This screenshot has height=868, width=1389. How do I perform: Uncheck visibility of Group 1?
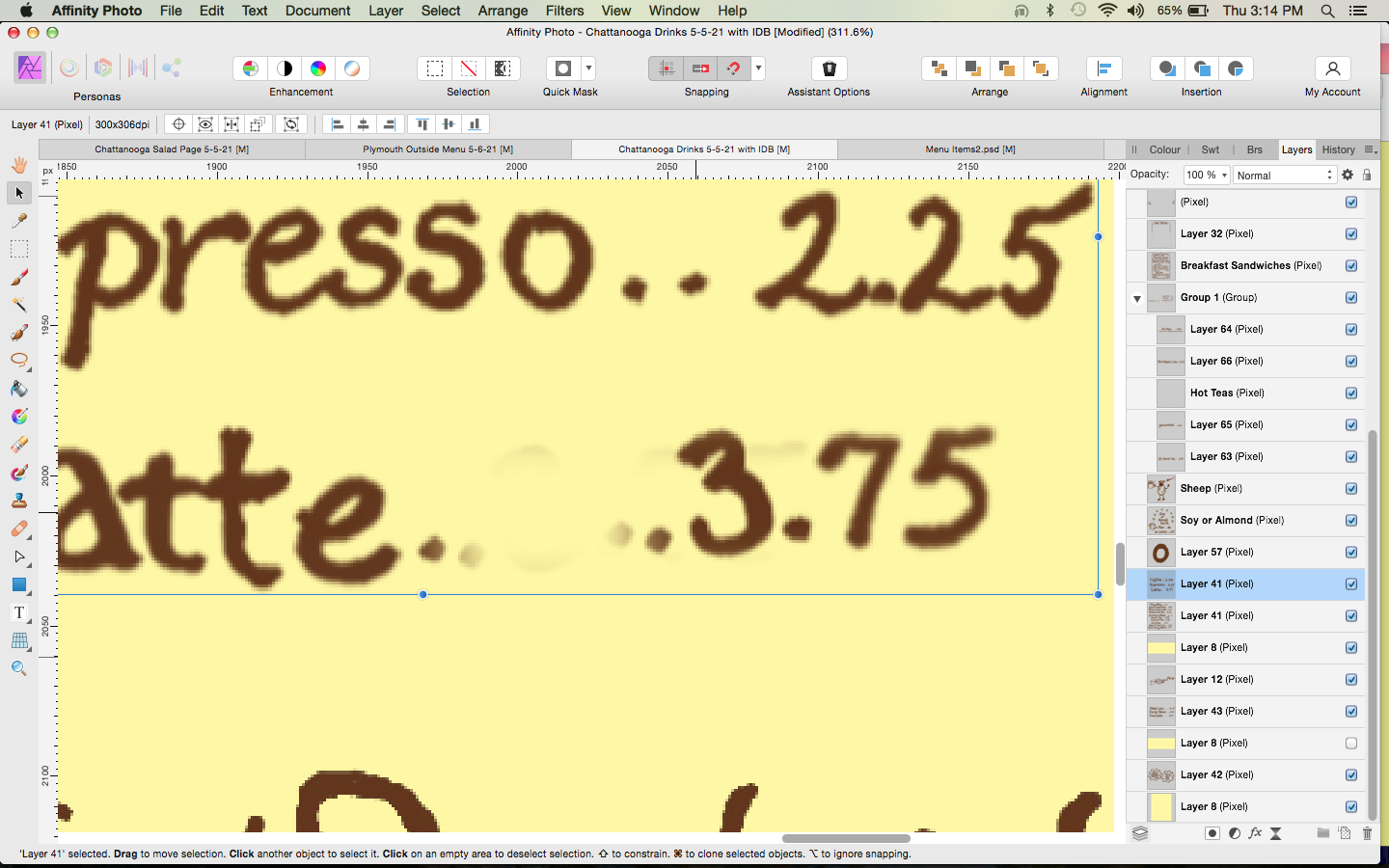(x=1351, y=297)
